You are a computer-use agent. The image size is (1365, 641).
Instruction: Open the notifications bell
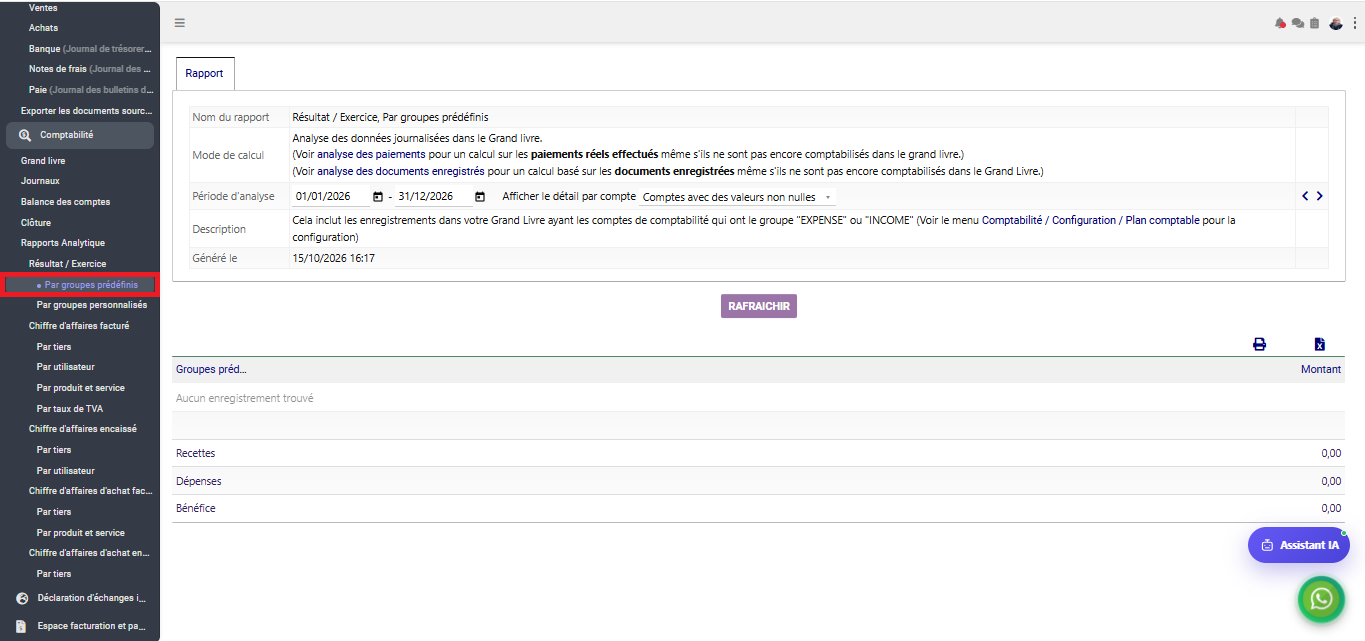tap(1280, 23)
